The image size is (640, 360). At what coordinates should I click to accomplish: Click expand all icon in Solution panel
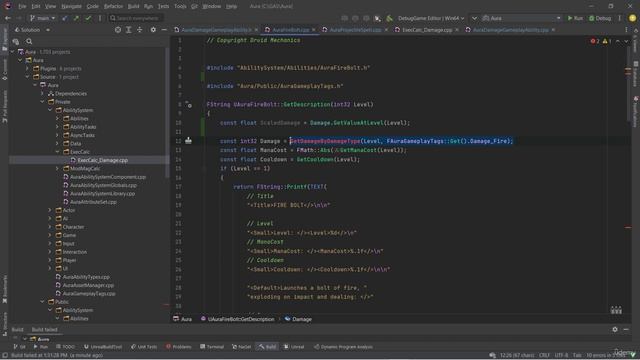click(129, 30)
